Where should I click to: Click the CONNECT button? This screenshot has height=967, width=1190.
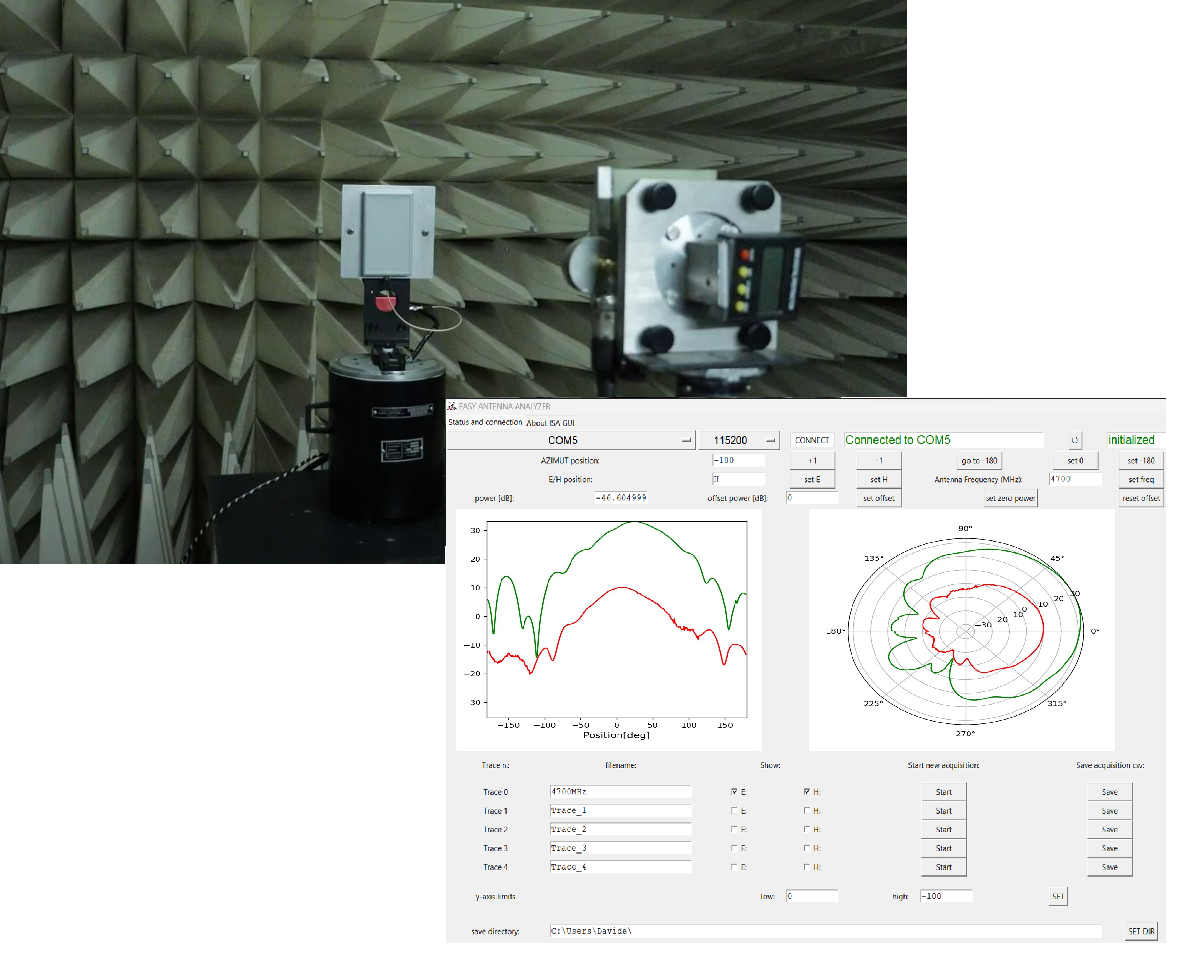812,440
